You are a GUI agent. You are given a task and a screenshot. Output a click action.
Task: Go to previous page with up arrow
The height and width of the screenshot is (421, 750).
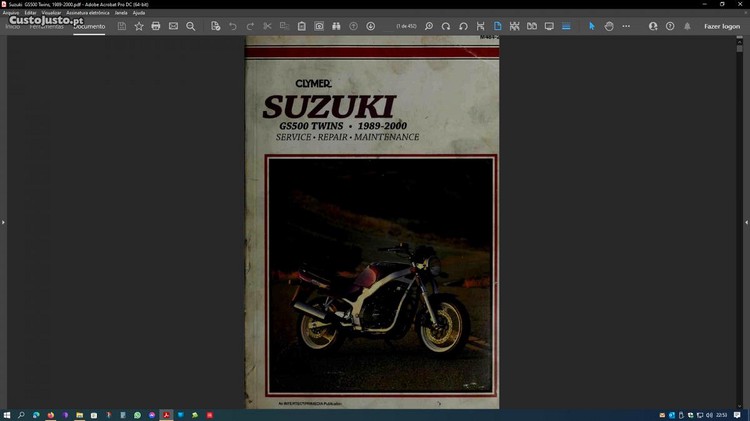[353, 26]
